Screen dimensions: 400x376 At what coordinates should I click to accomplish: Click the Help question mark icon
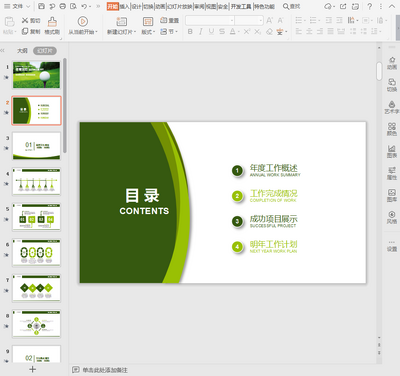(x=370, y=6)
